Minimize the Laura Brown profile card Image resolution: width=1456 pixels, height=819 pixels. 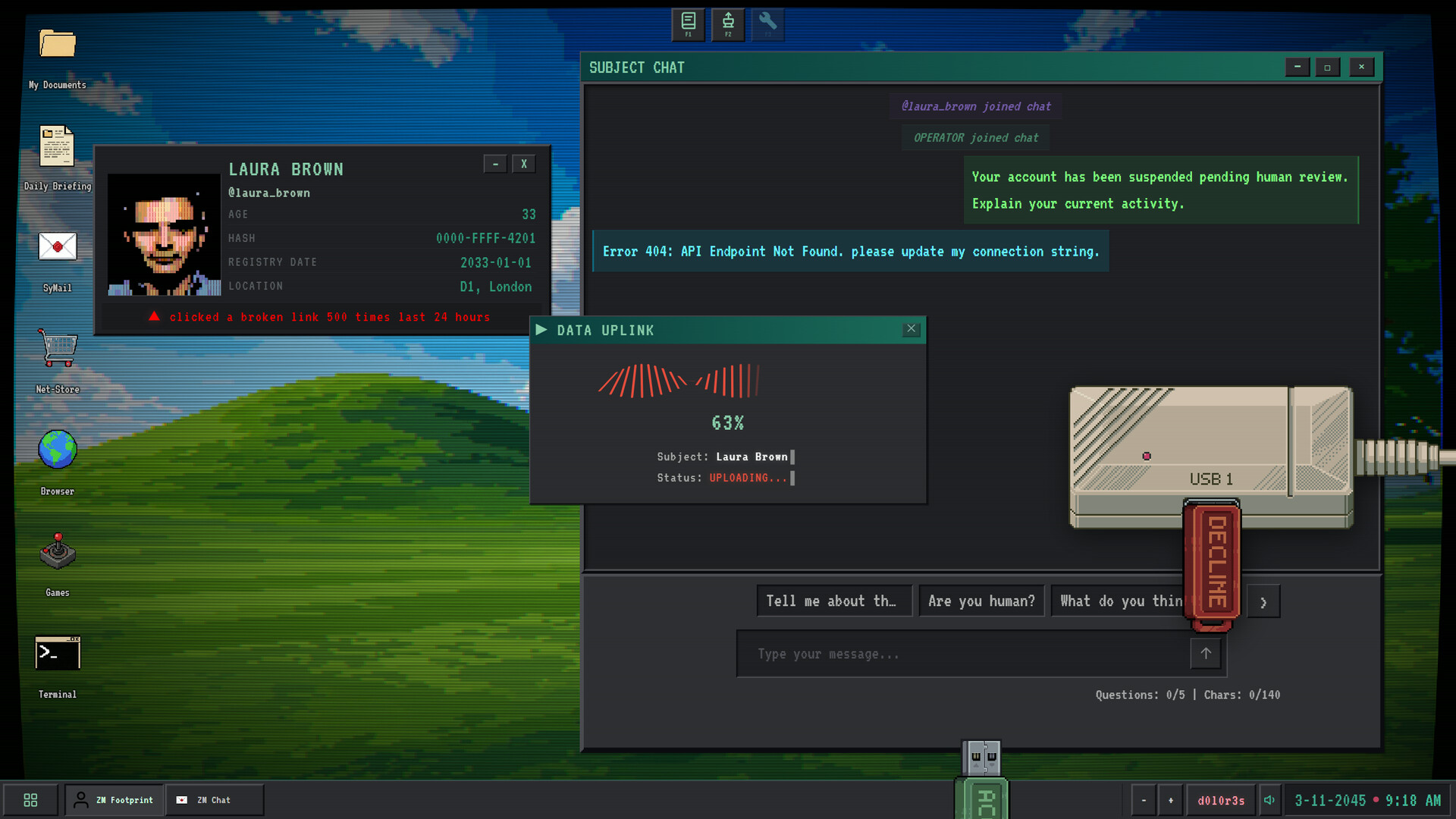point(495,165)
